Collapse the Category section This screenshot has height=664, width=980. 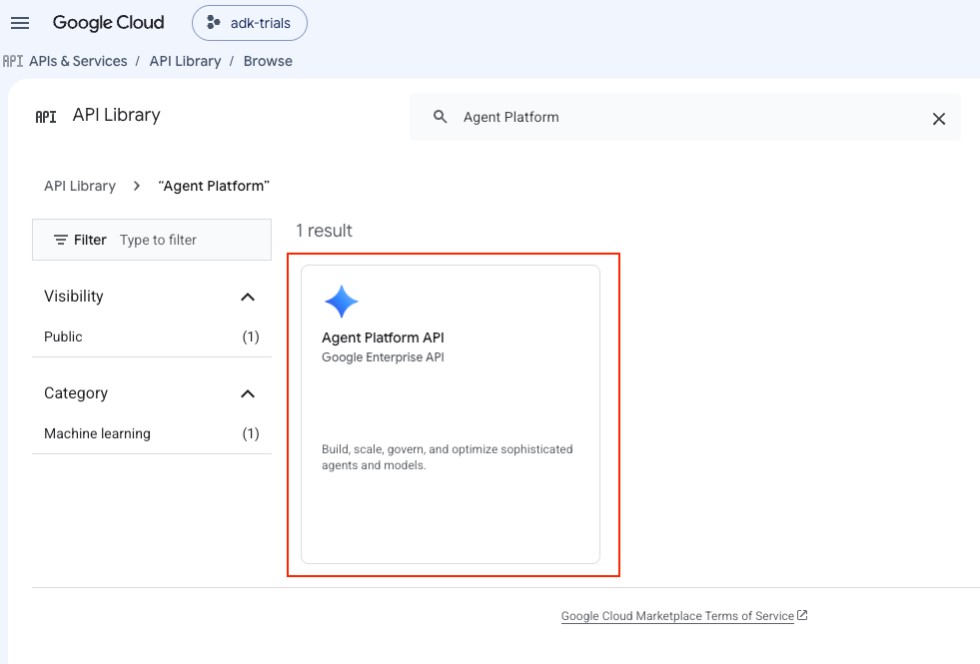point(248,394)
